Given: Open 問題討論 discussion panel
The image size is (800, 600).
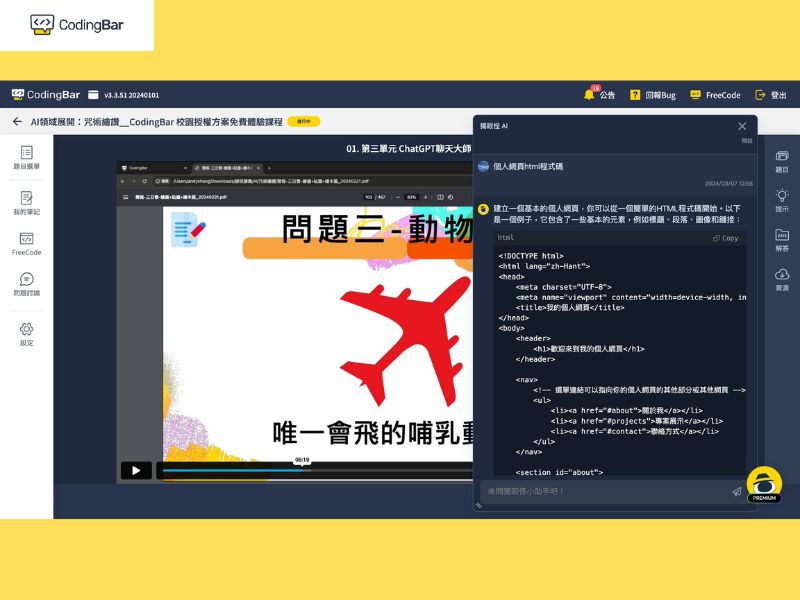Looking at the screenshot, I should pos(26,284).
